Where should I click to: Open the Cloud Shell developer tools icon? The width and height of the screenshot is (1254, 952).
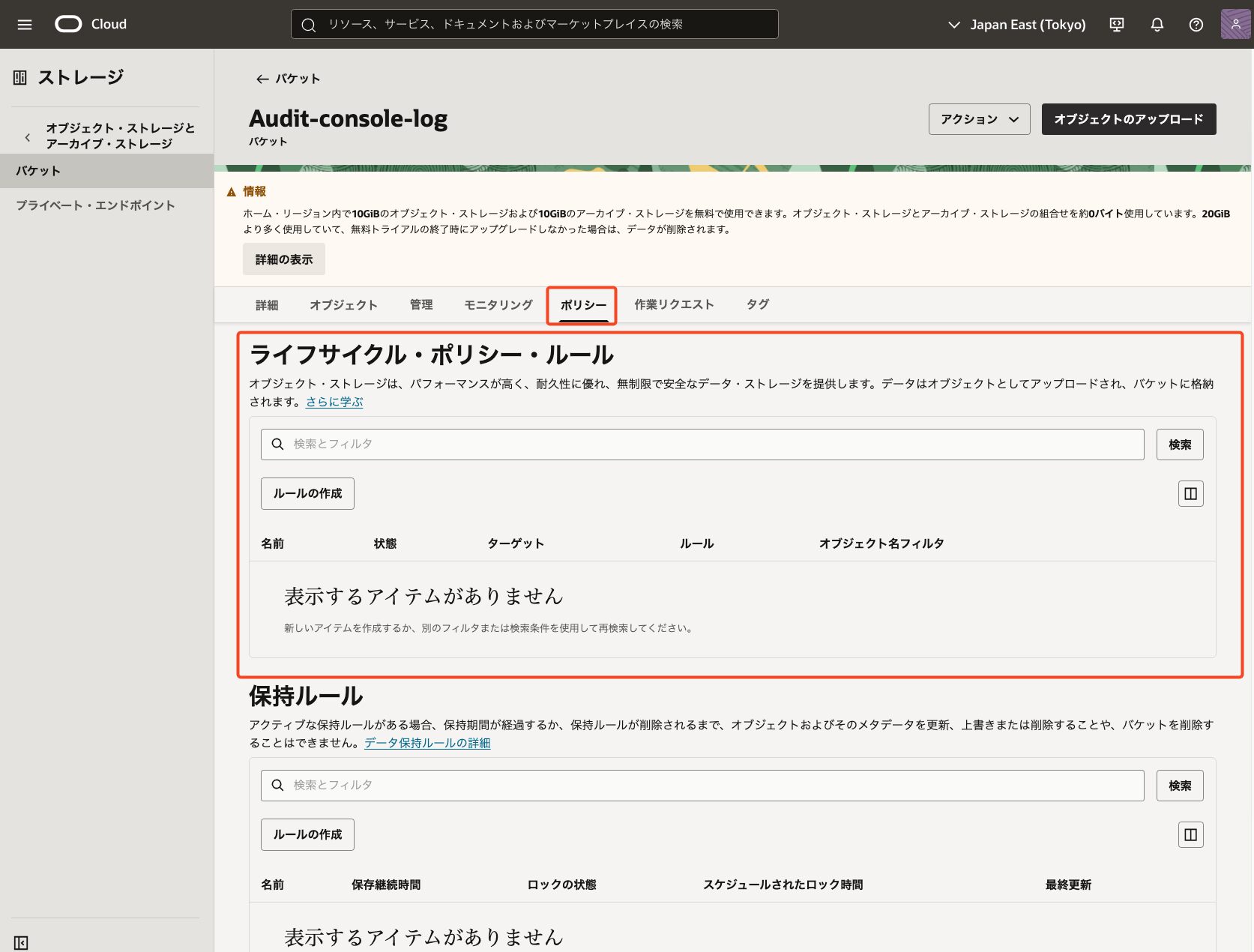[x=1116, y=25]
